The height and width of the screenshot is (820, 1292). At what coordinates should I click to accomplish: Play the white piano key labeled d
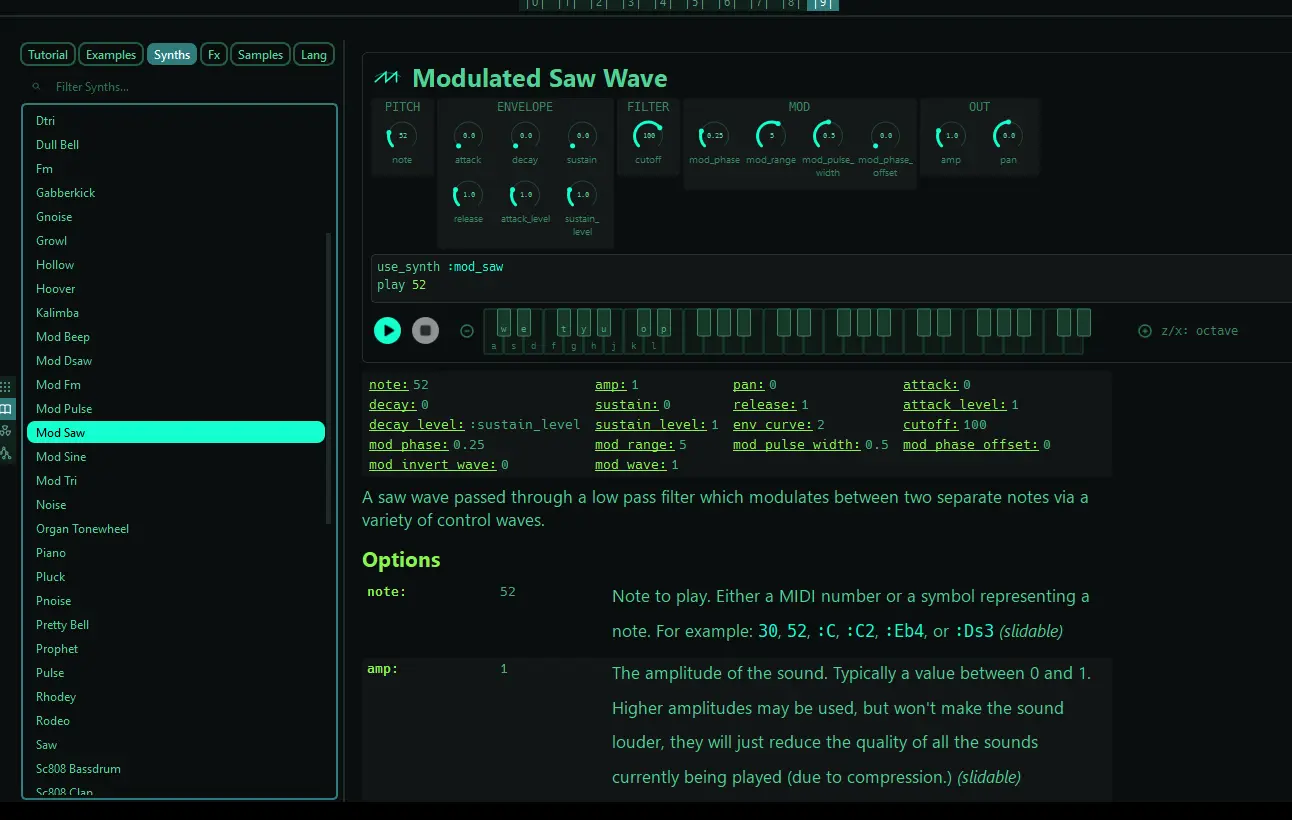(x=534, y=345)
